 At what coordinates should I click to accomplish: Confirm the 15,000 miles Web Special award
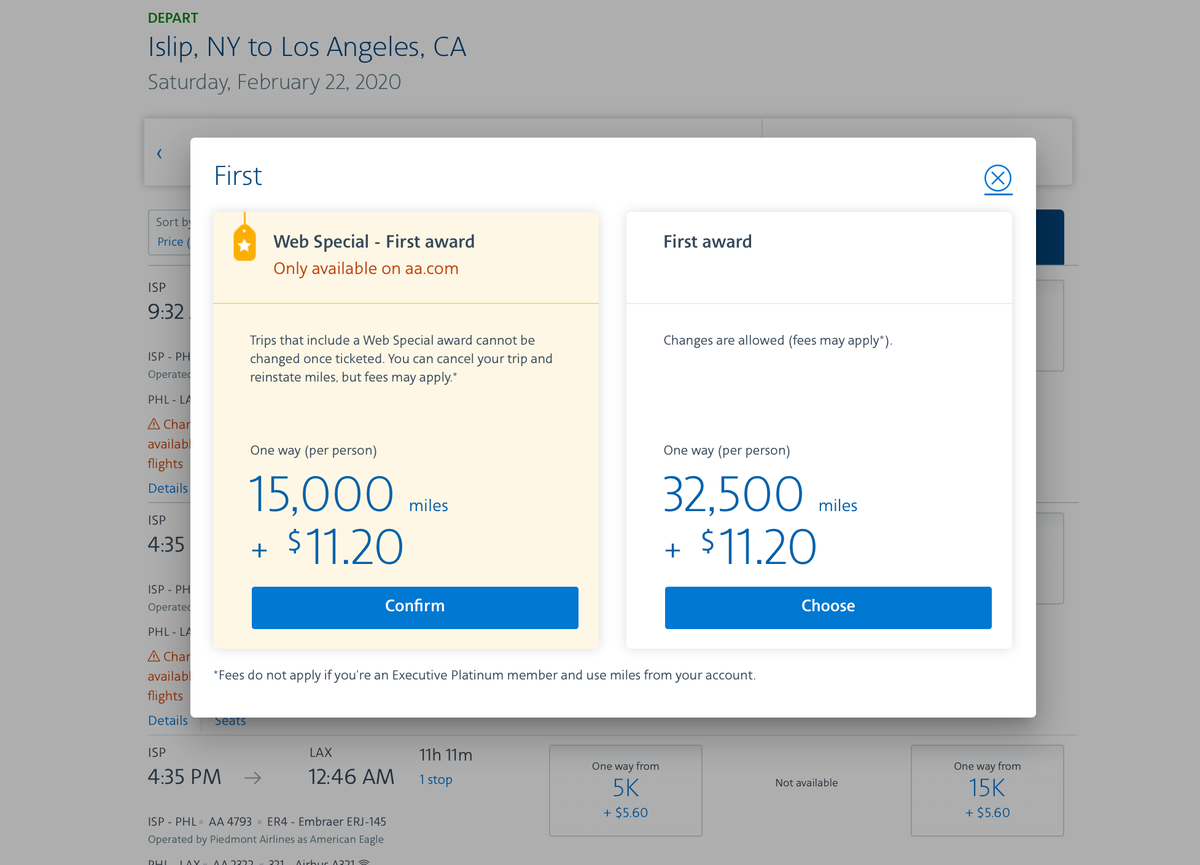414,606
